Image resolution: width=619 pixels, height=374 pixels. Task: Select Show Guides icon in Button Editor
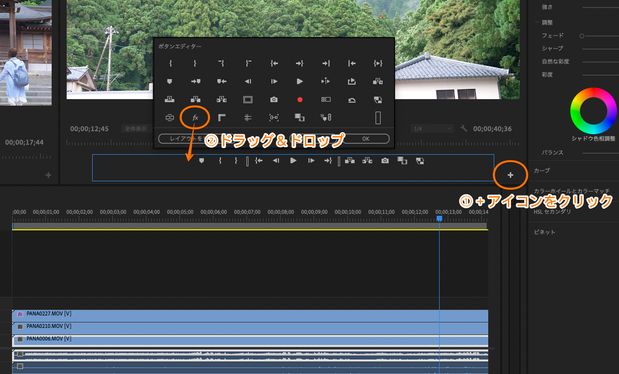click(x=248, y=118)
